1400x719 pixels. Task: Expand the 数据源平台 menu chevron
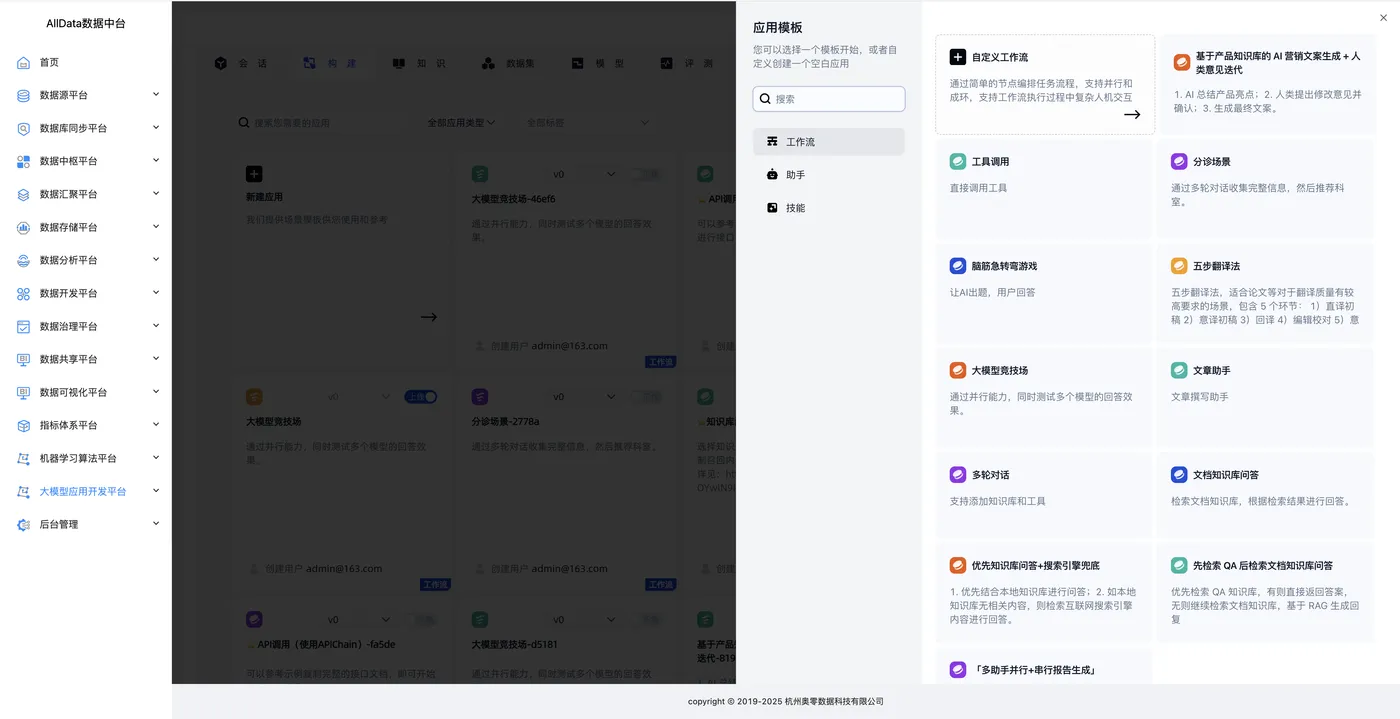tap(156, 94)
